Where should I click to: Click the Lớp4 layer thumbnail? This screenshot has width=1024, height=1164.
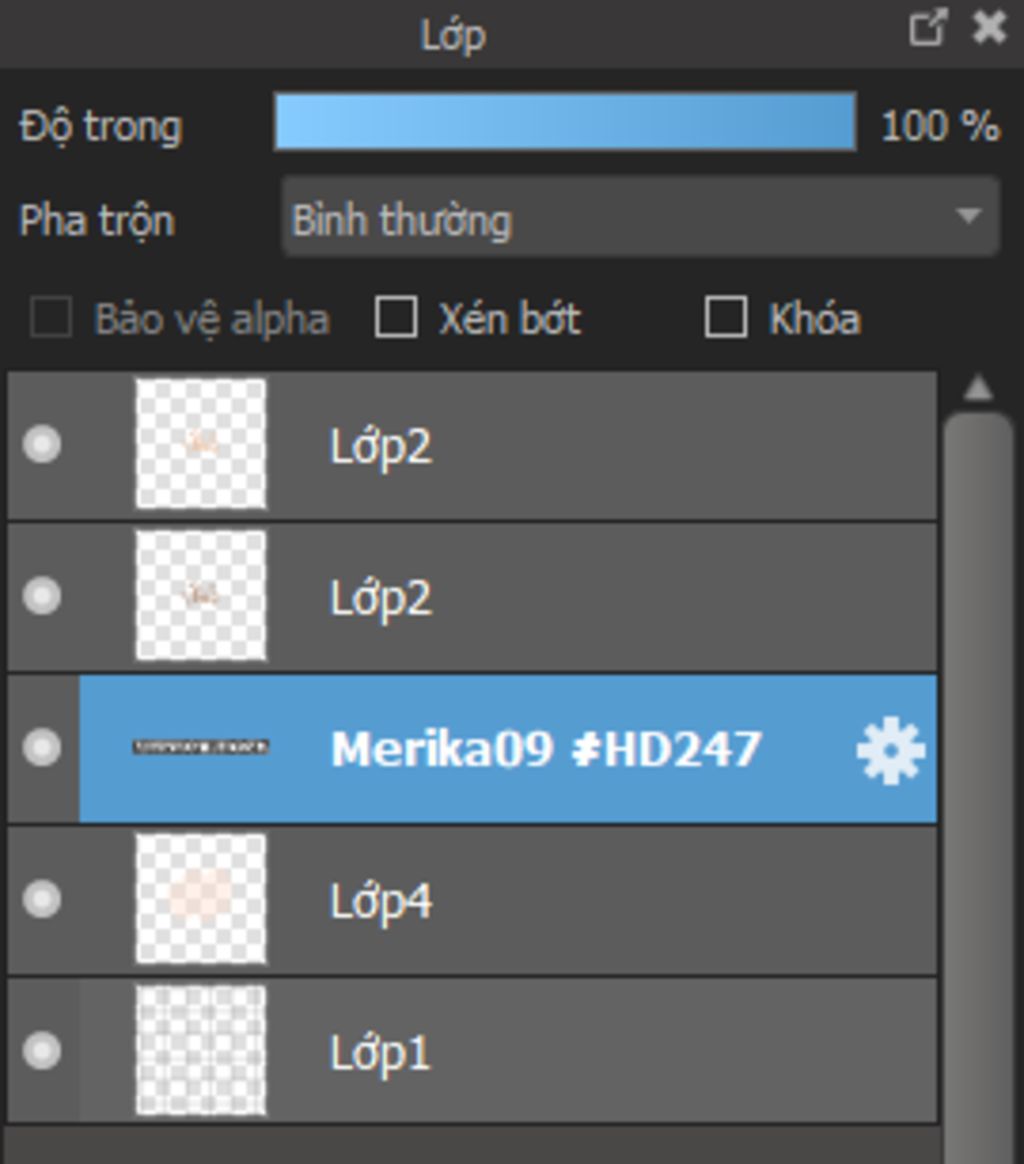point(200,899)
